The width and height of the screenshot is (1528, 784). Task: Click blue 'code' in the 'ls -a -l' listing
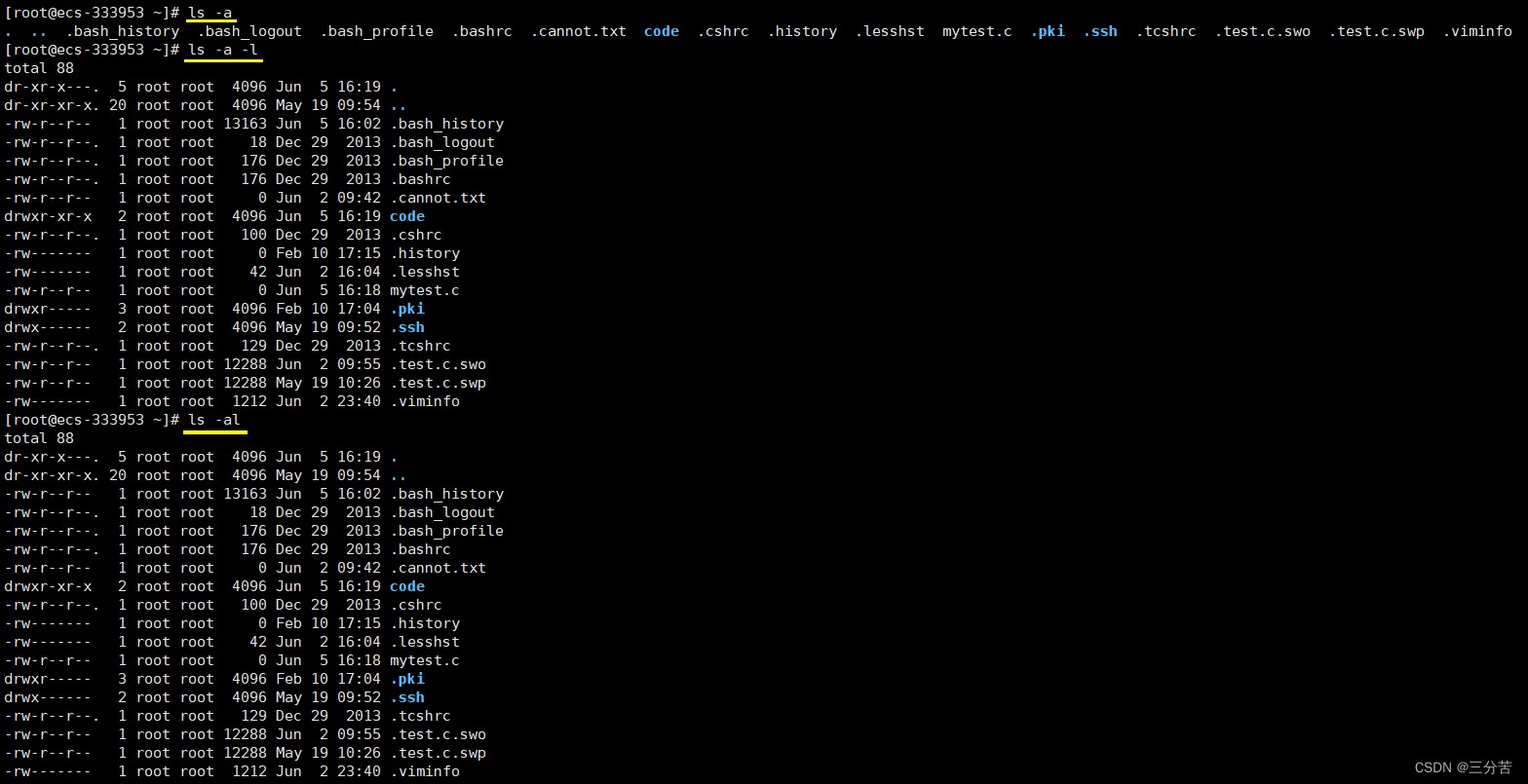[407, 216]
